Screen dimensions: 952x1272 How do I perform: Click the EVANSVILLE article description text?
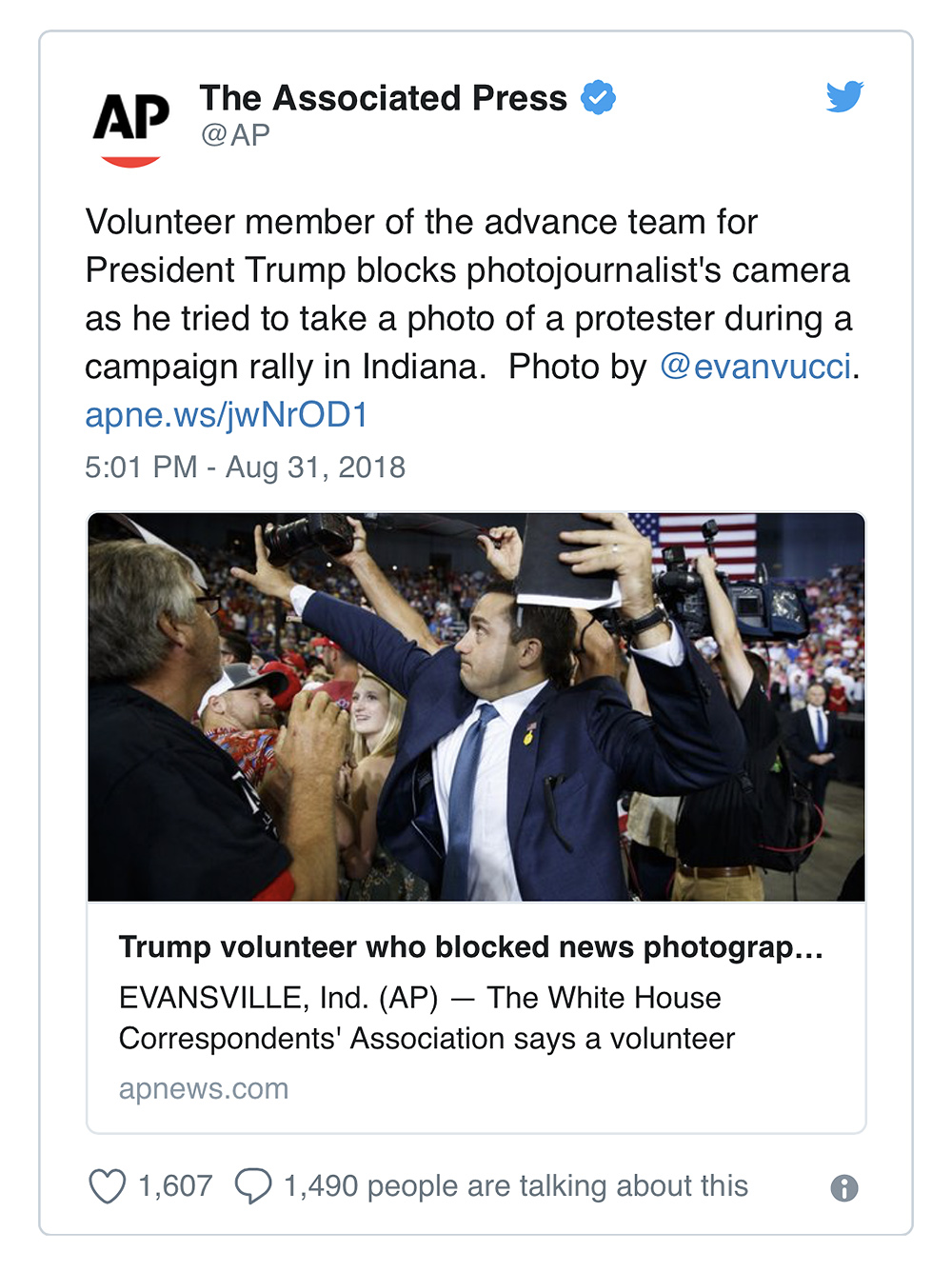pyautogui.click(x=426, y=1018)
